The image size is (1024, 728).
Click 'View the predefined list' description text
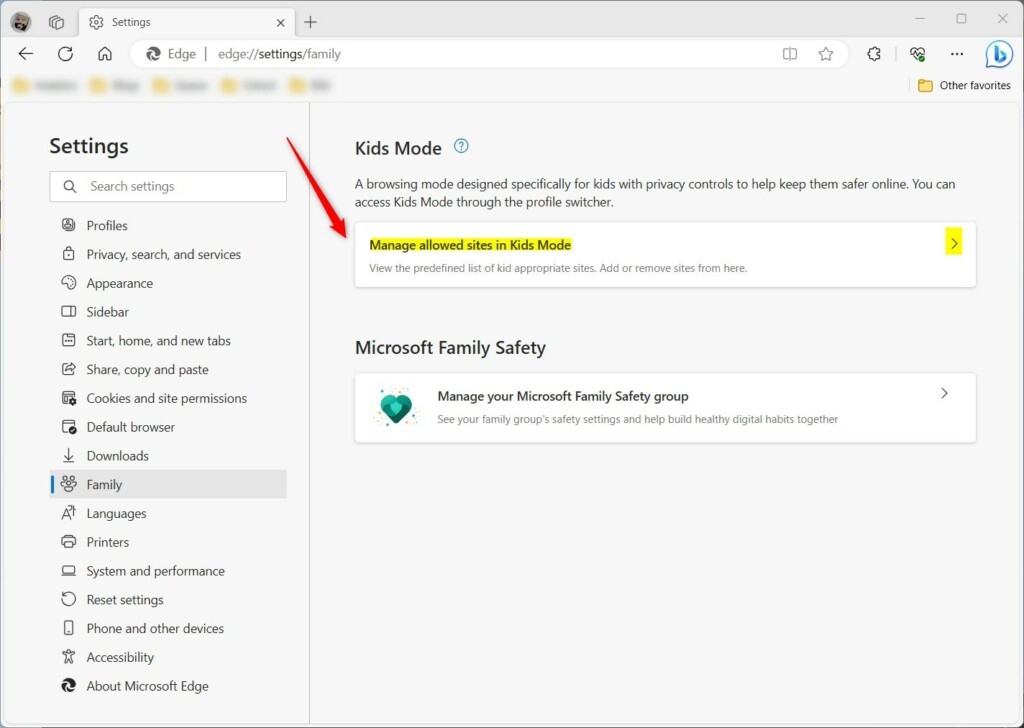click(x=558, y=268)
